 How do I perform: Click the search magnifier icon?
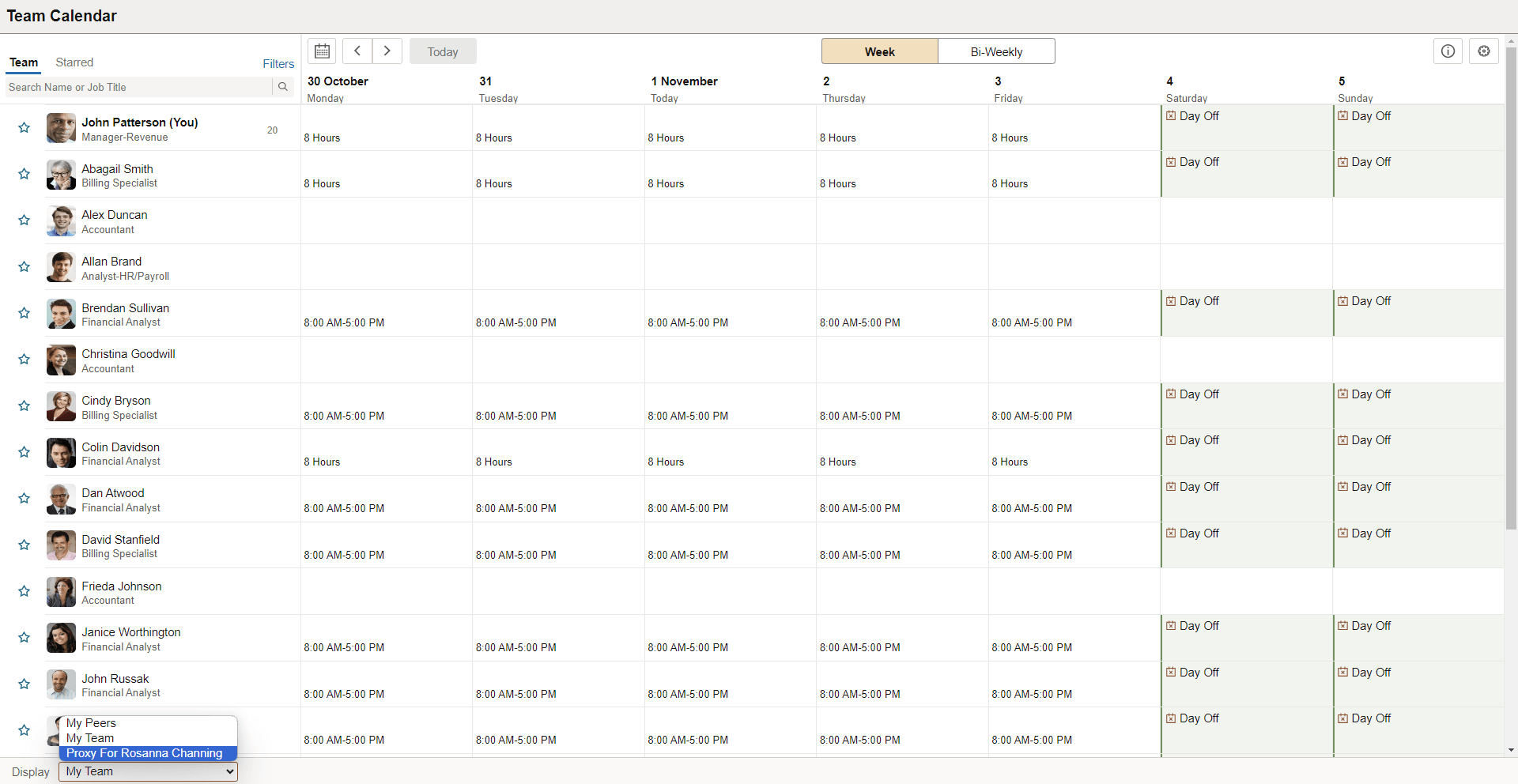283,87
